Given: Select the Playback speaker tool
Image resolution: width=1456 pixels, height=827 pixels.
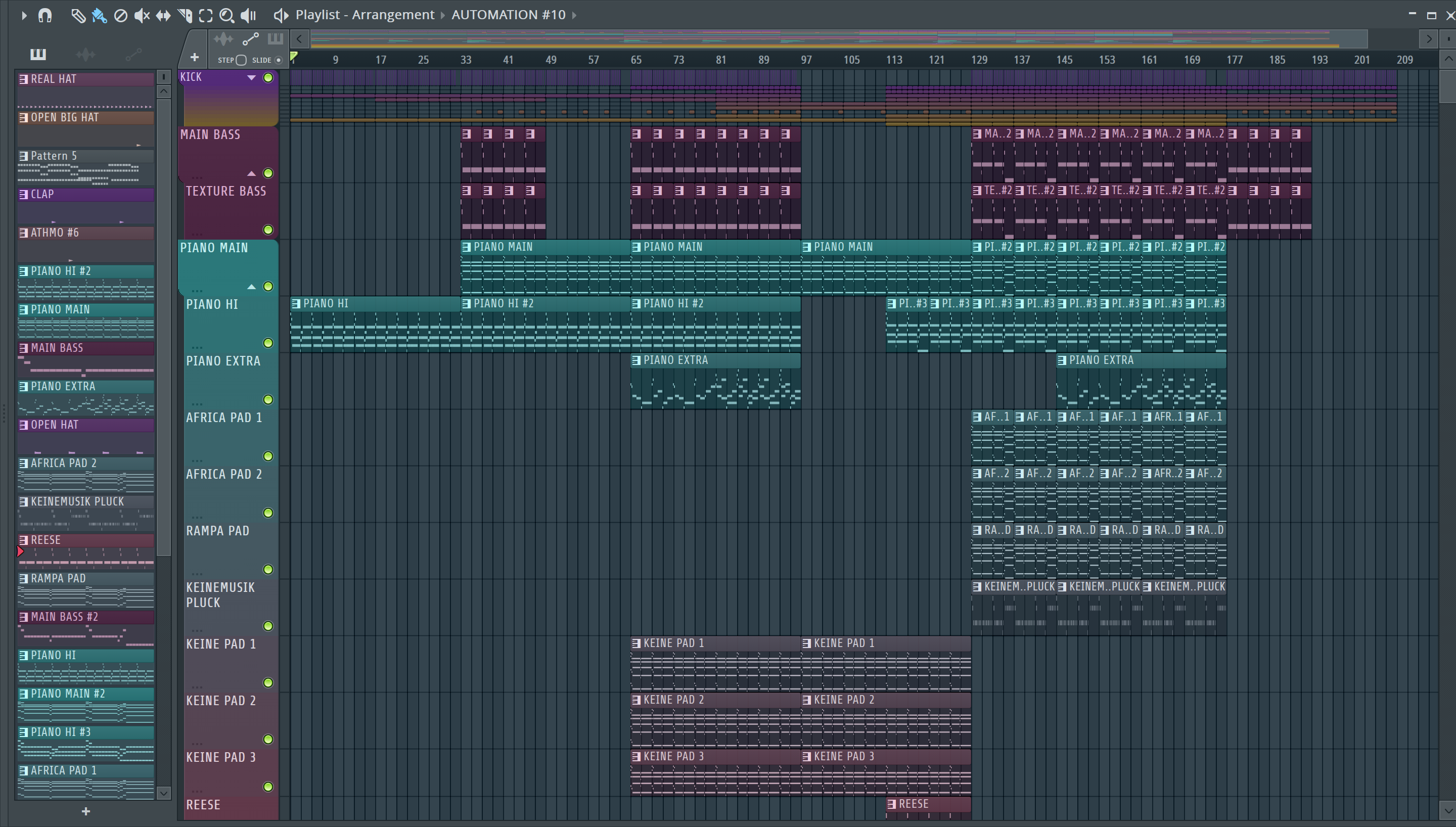Looking at the screenshot, I should [248, 15].
